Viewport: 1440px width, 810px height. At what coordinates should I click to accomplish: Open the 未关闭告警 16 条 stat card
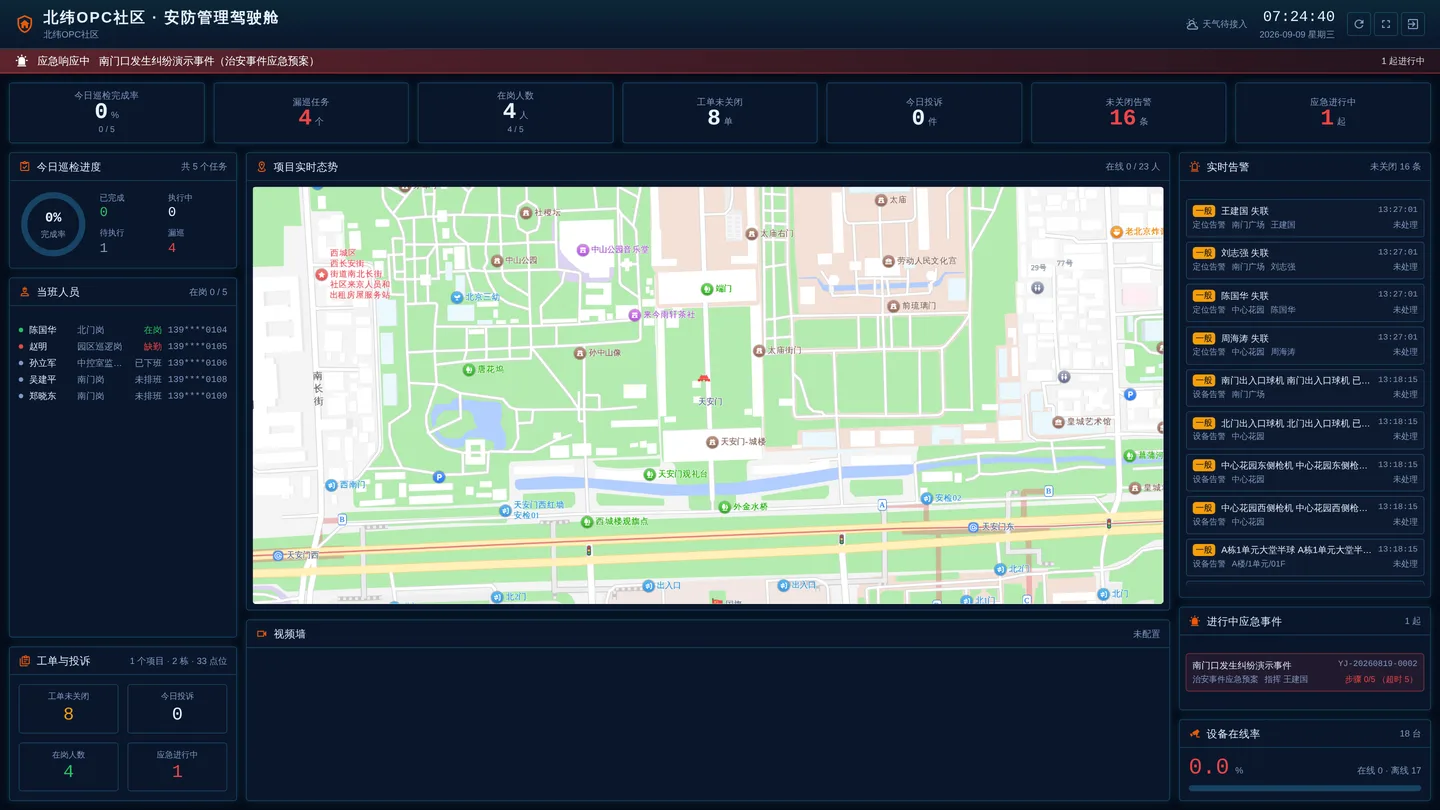tap(1128, 113)
